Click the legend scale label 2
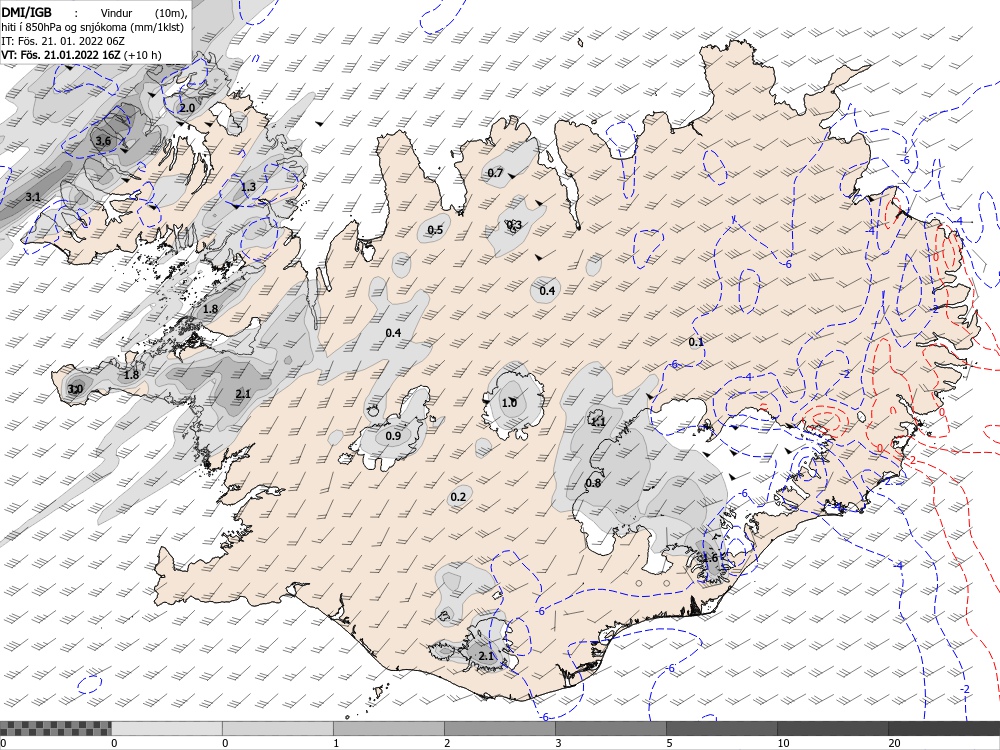 point(447,743)
